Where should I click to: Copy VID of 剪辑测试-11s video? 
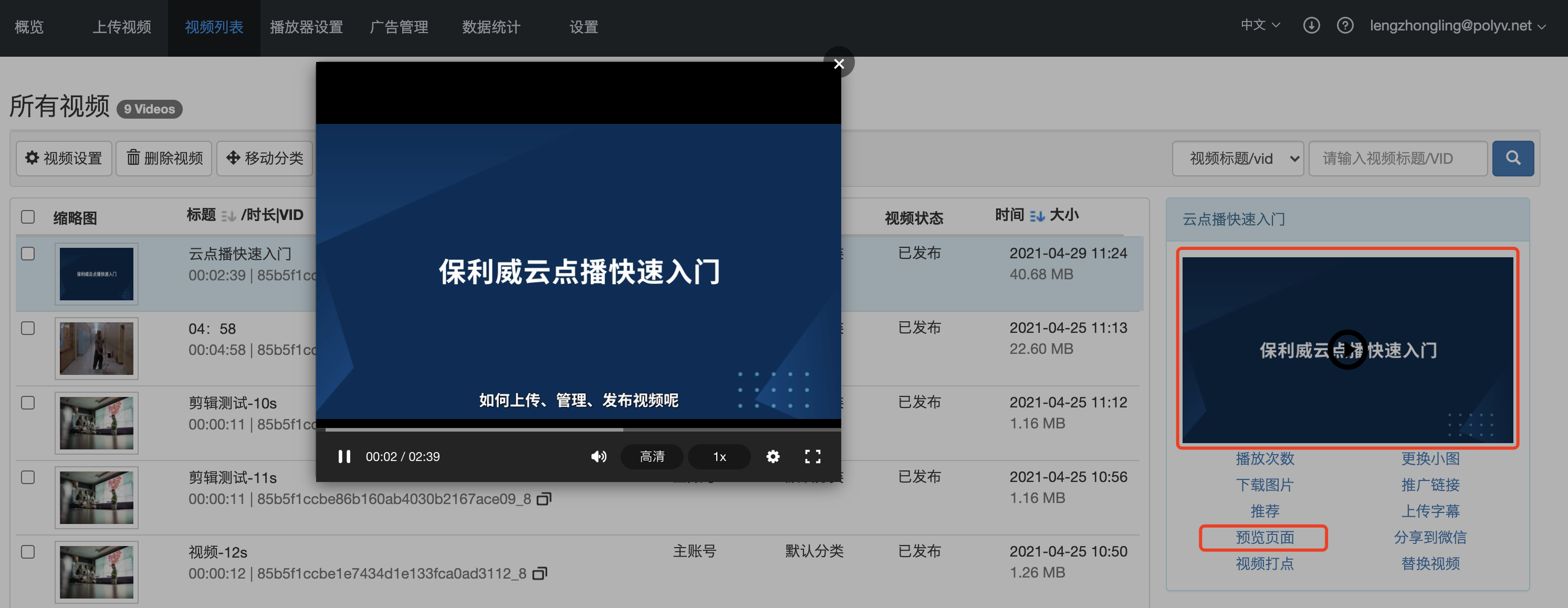coord(544,499)
